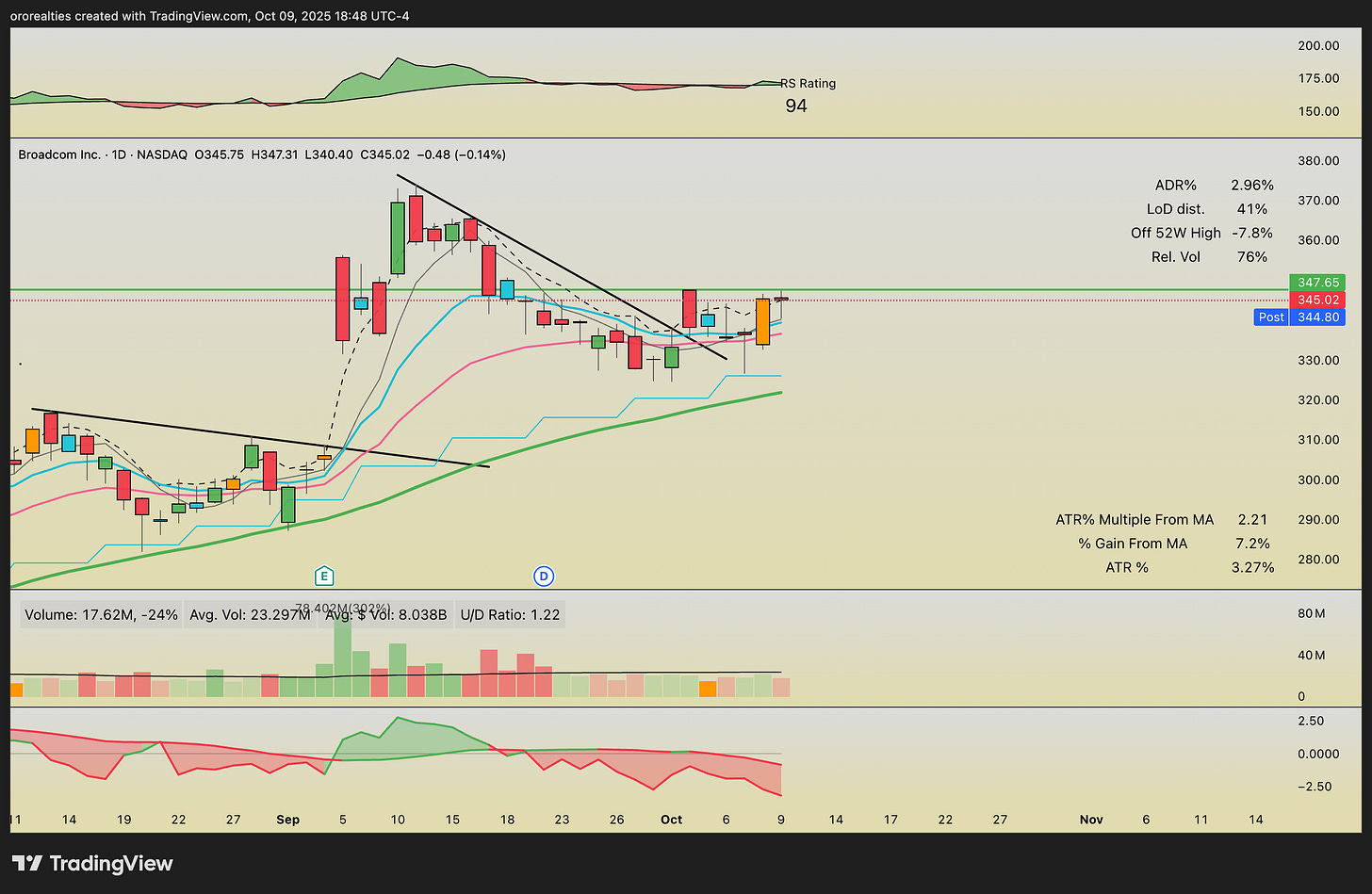Select the red 345.02 last price label
The image size is (1372, 894).
coord(1317,300)
